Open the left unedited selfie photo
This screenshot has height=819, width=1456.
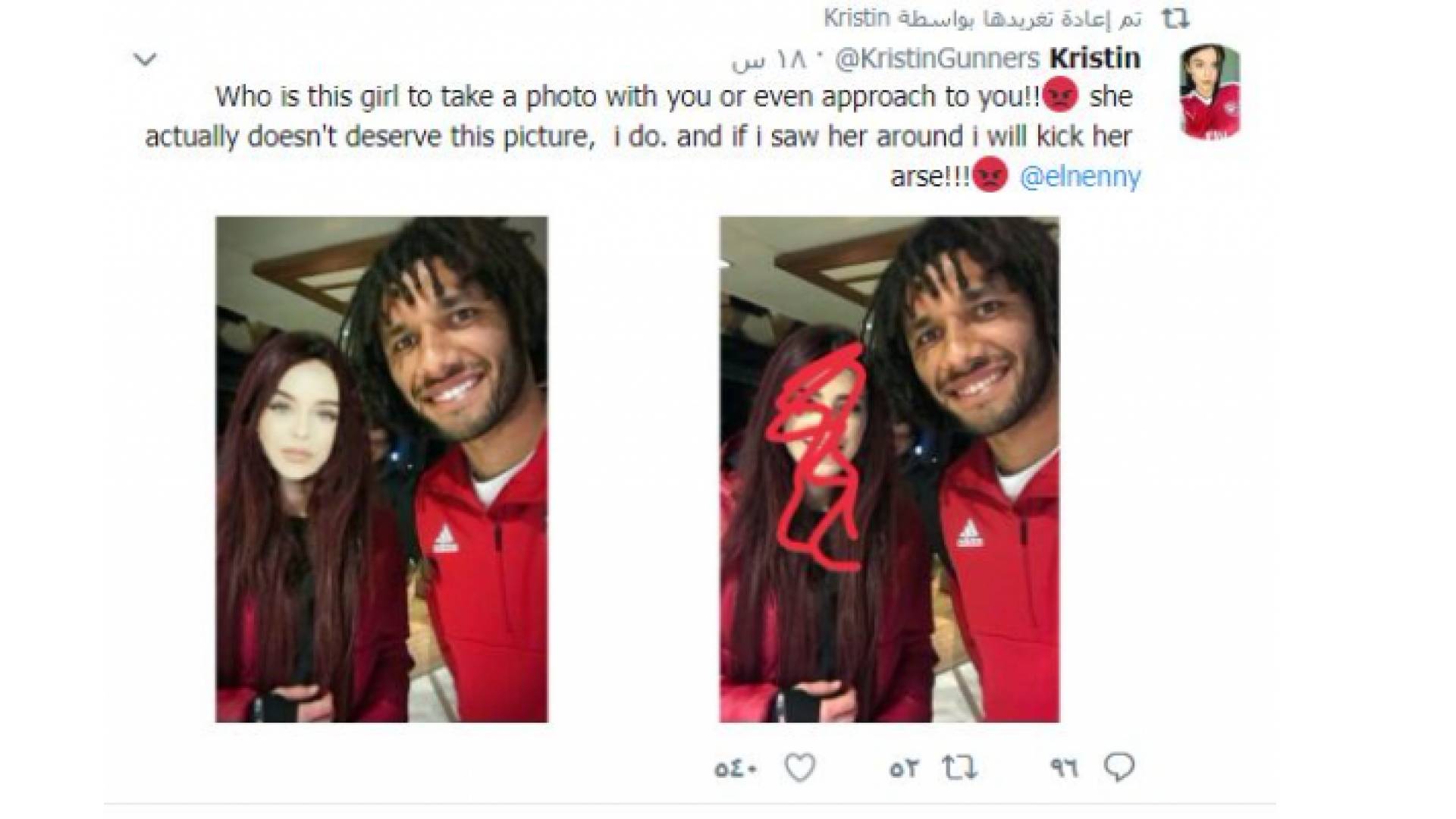[381, 469]
